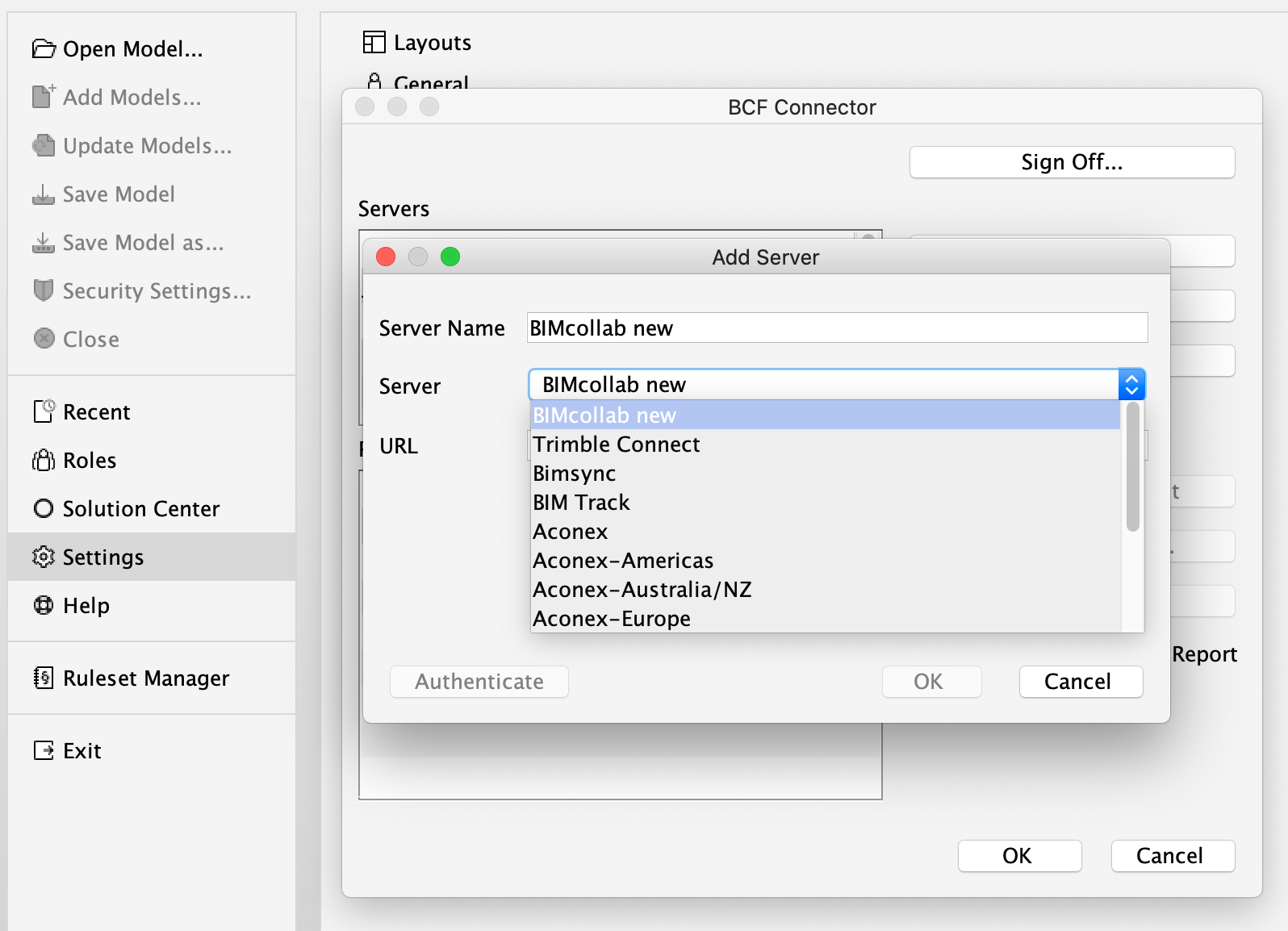The width and height of the screenshot is (1288, 931).
Task: Click Cancel in the Add Server dialog
Action: coord(1081,682)
